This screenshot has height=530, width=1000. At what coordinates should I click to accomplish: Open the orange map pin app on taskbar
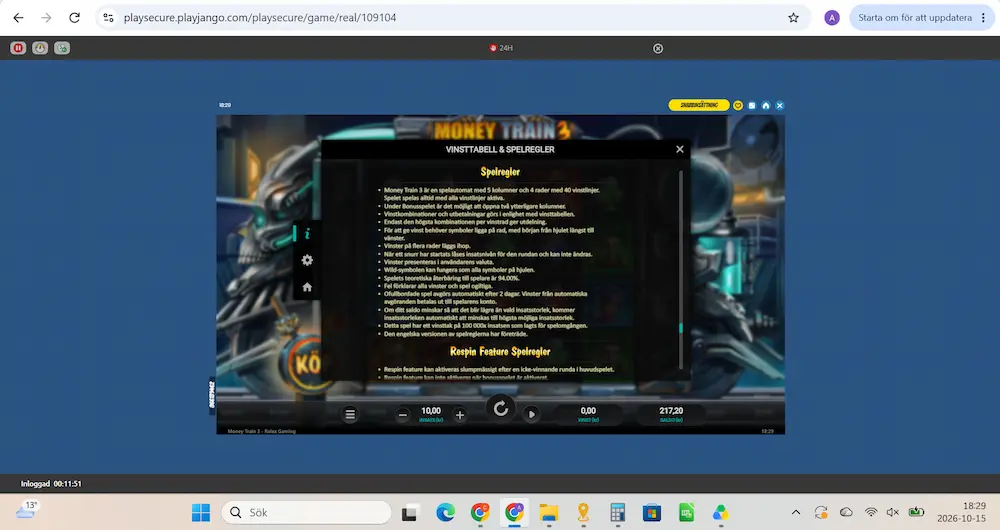583,512
